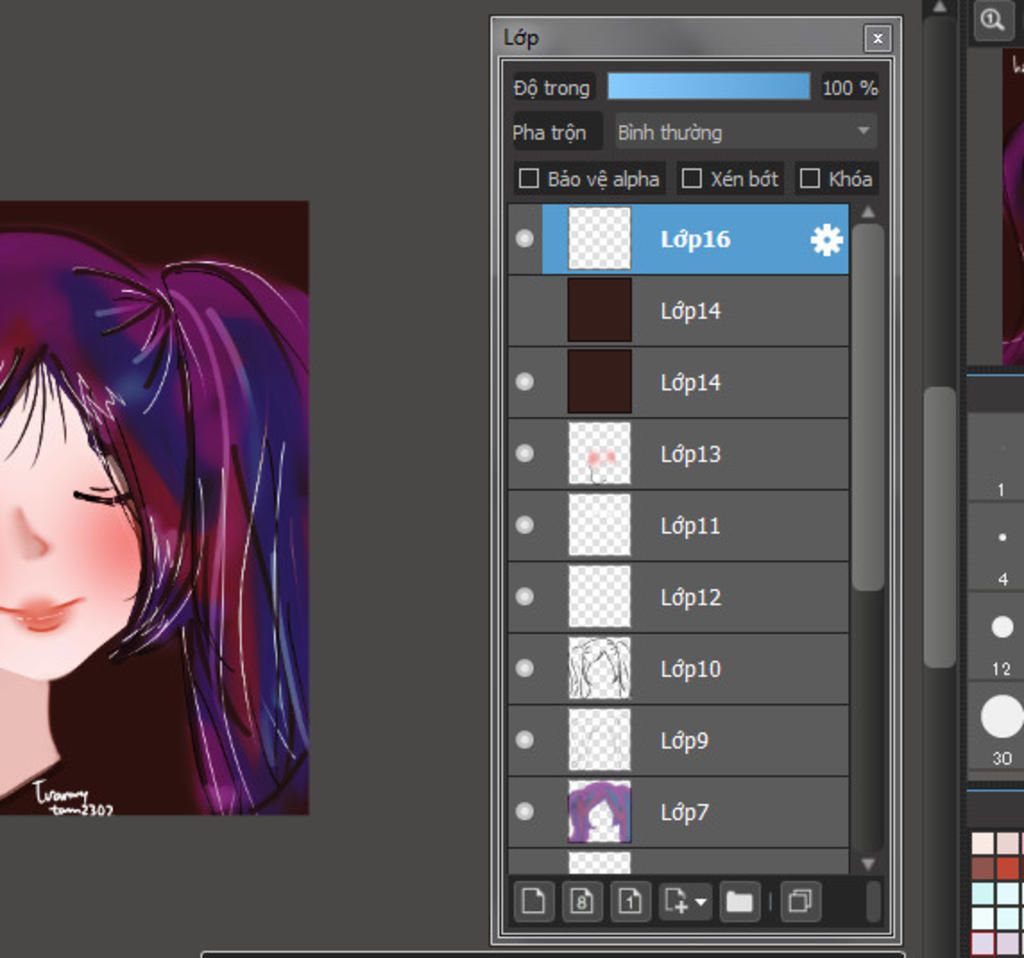This screenshot has width=1024, height=958.
Task: Click the visible Lớp14 layer thumbnail
Action: (x=600, y=381)
